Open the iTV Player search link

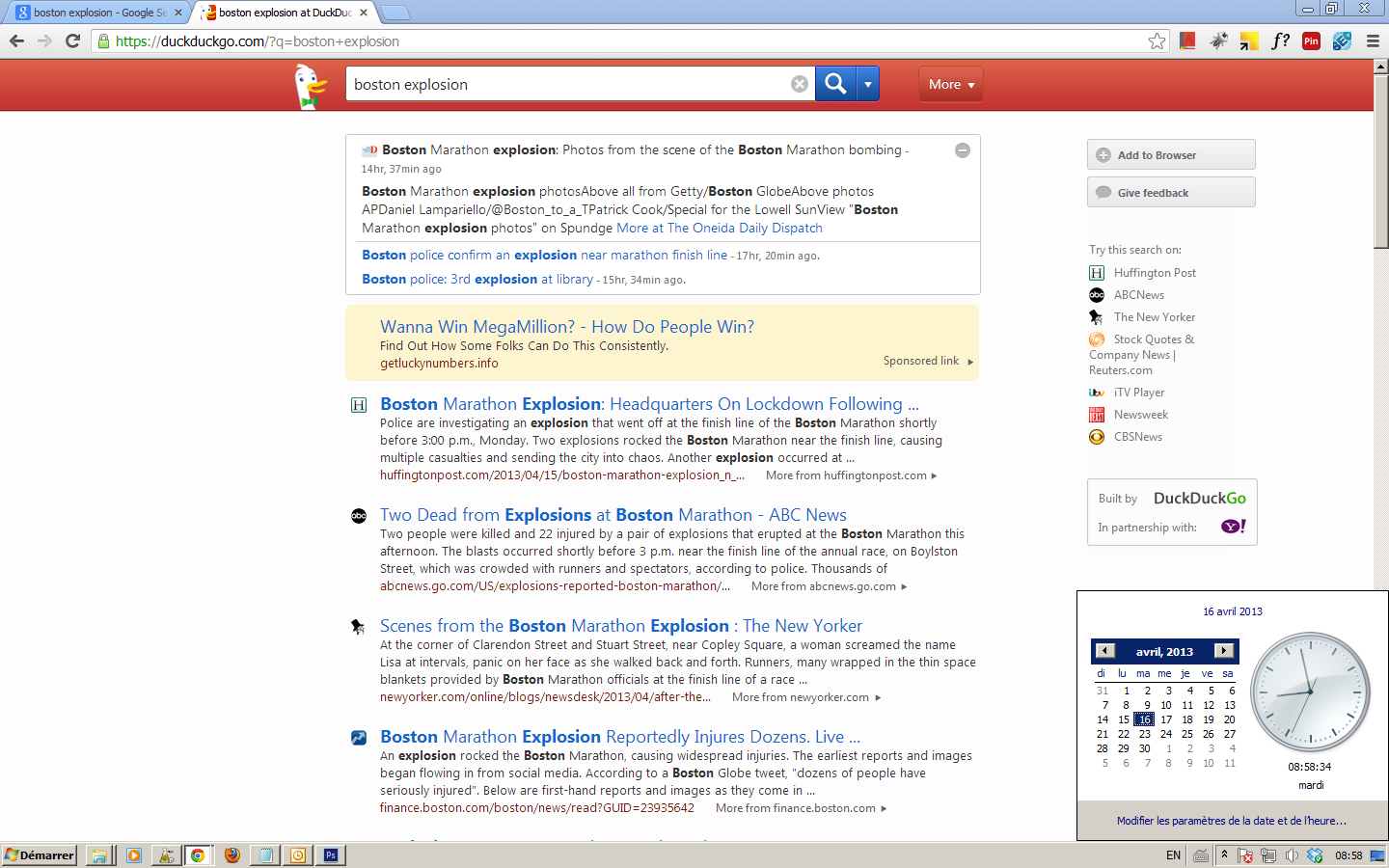(x=1139, y=393)
